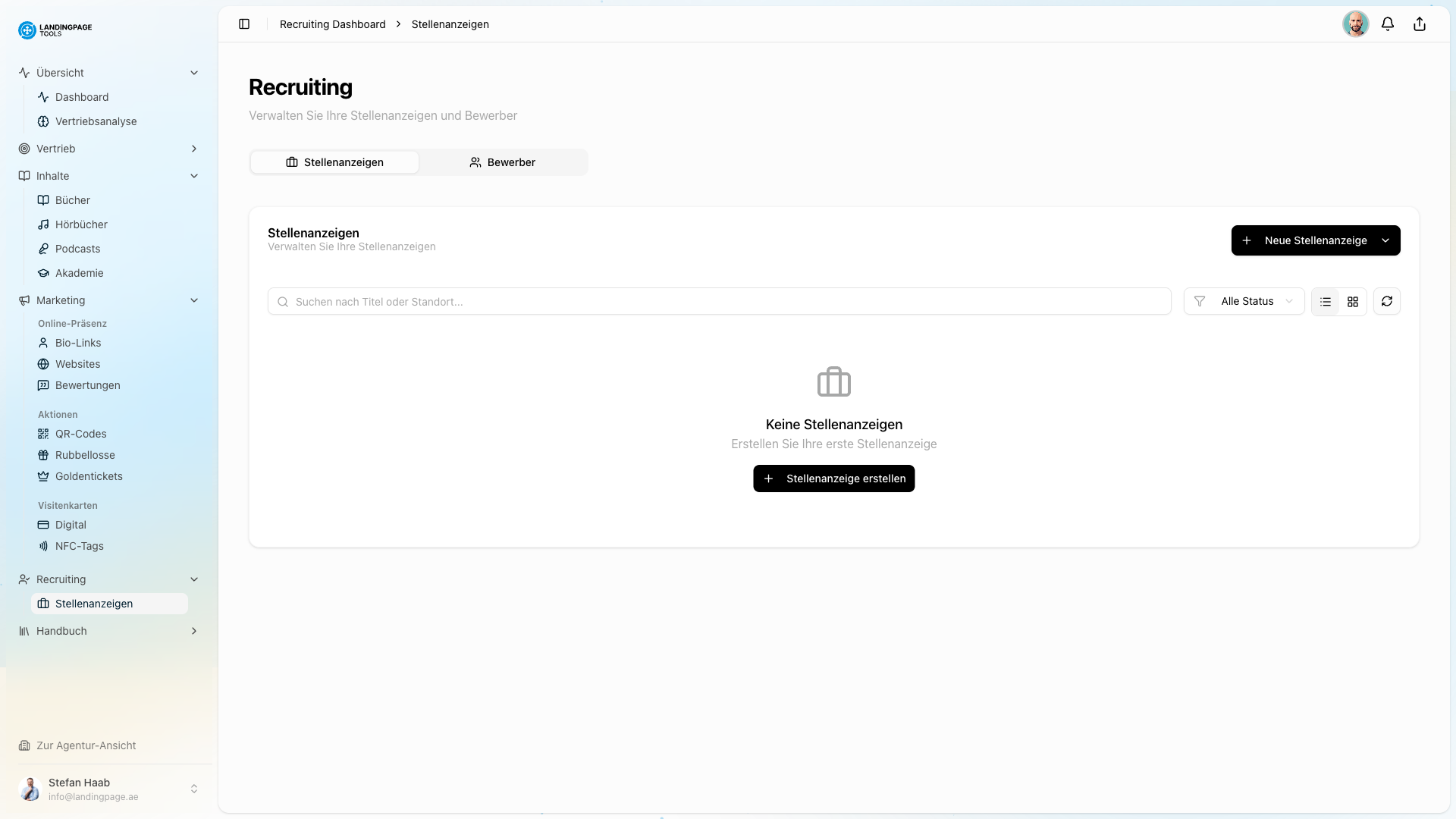This screenshot has width=1456, height=819.
Task: Switch to list view layout
Action: click(1325, 301)
